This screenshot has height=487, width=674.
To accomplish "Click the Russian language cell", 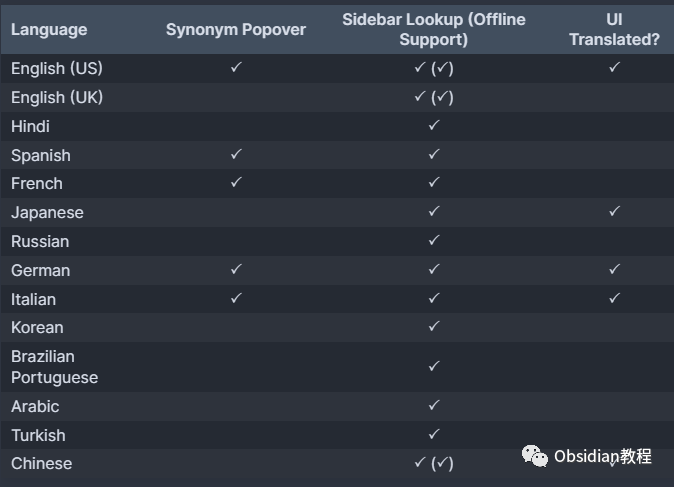I will point(40,242).
